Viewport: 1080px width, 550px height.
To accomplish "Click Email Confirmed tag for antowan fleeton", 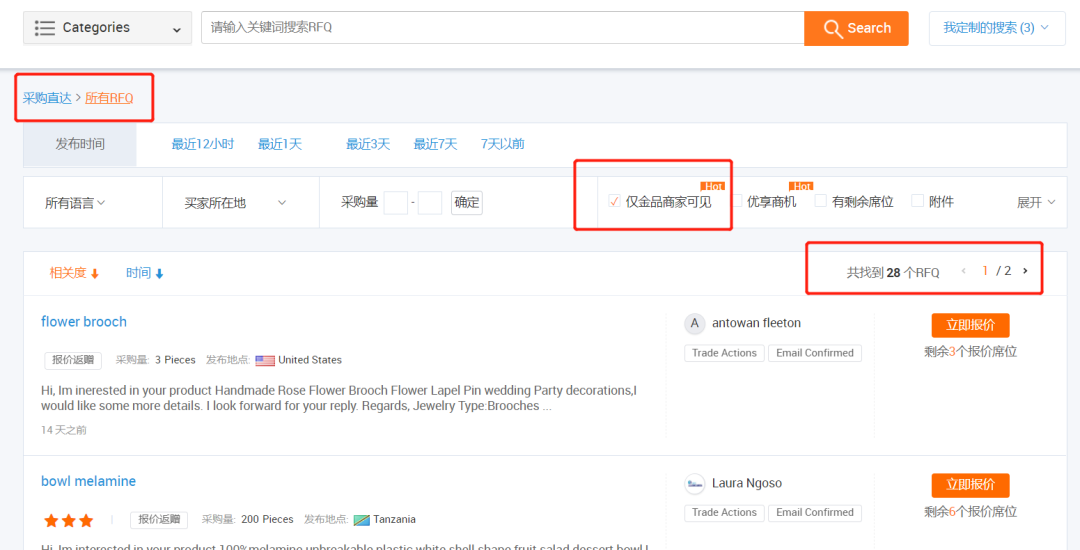I will pyautogui.click(x=815, y=353).
